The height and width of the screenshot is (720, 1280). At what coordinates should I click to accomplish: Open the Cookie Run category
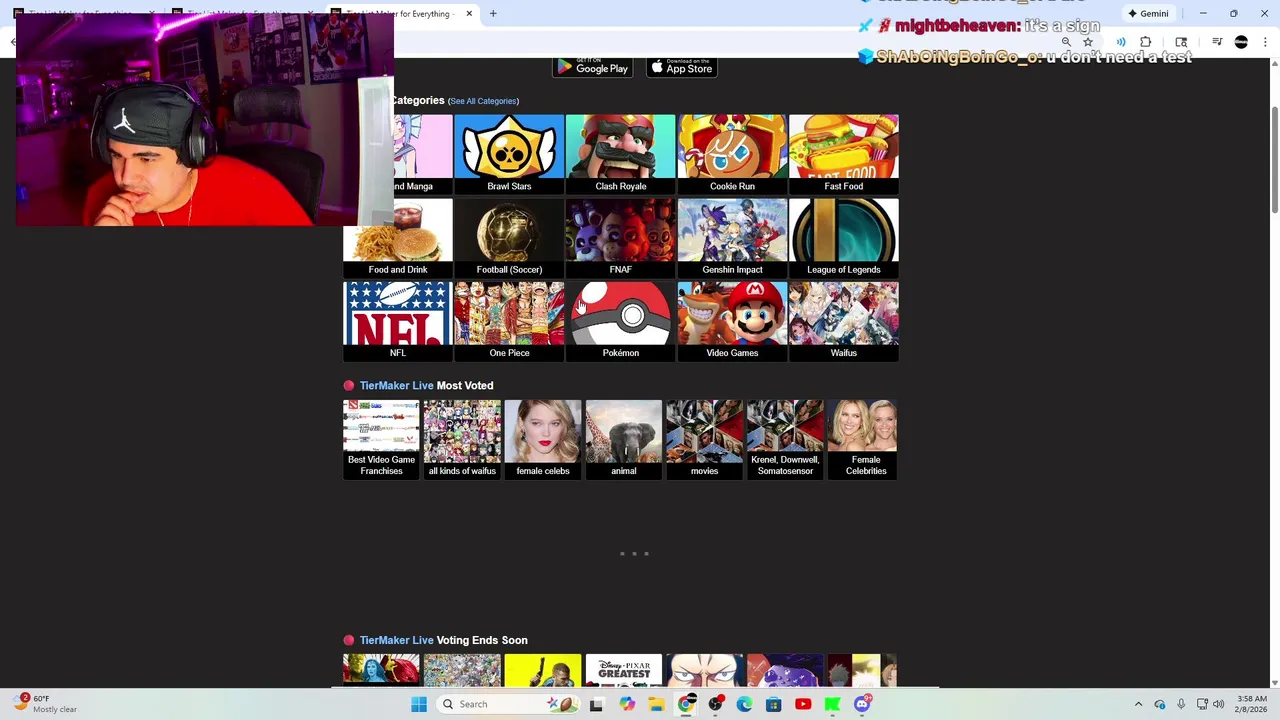click(732, 154)
